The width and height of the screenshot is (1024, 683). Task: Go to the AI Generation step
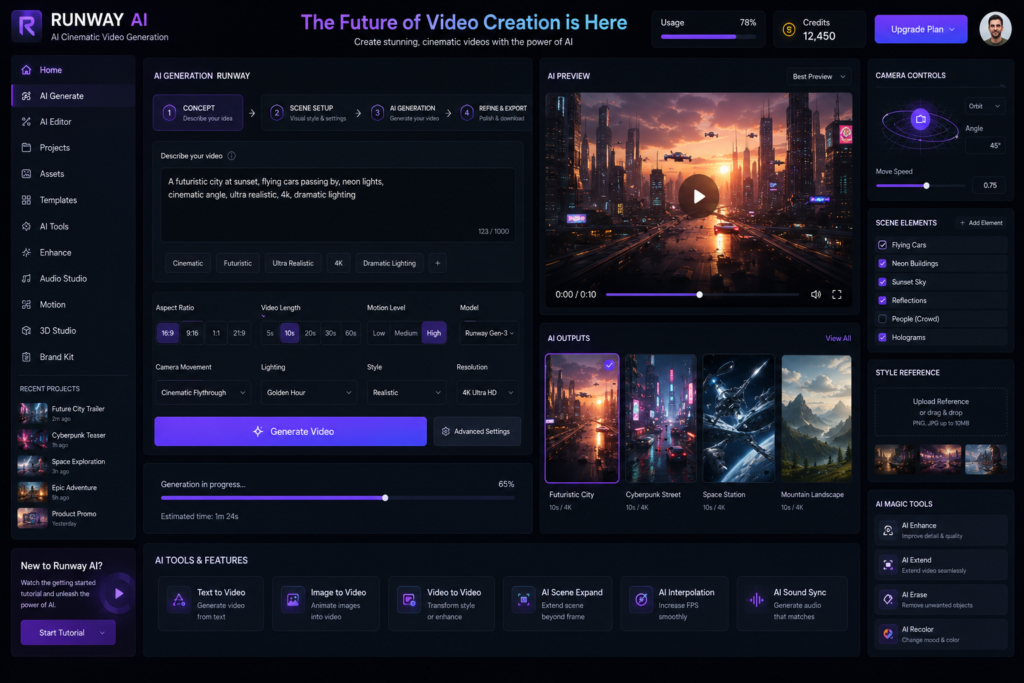(x=406, y=113)
